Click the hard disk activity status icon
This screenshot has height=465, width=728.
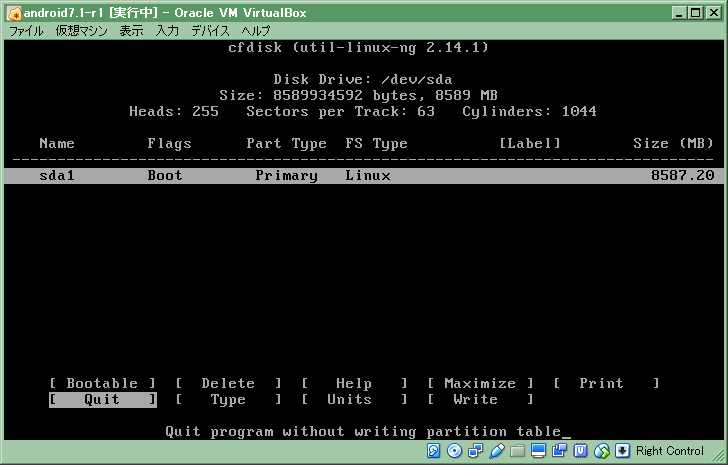coord(433,451)
